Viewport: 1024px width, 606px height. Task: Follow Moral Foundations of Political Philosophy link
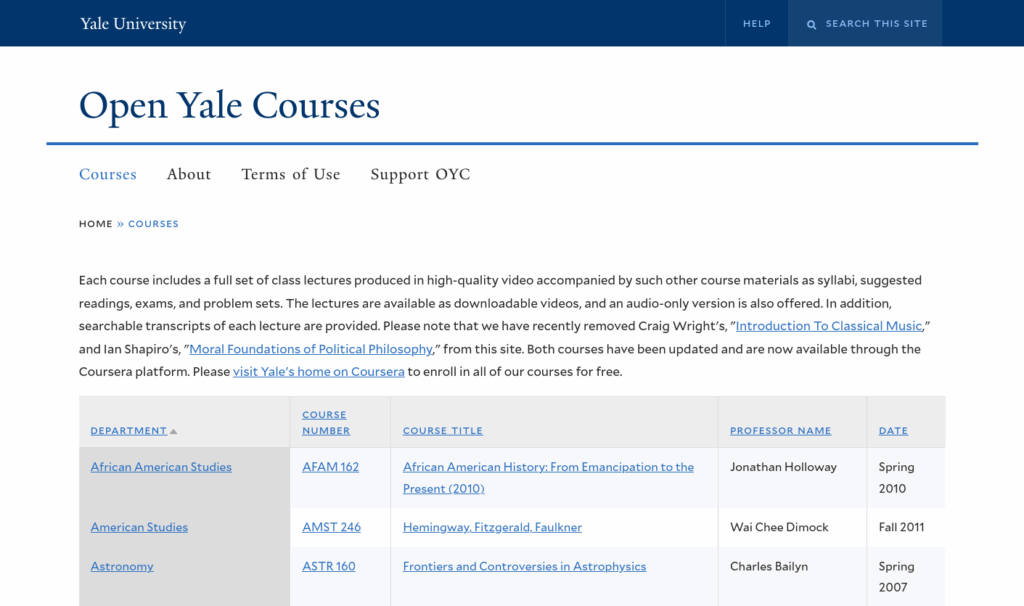[311, 349]
